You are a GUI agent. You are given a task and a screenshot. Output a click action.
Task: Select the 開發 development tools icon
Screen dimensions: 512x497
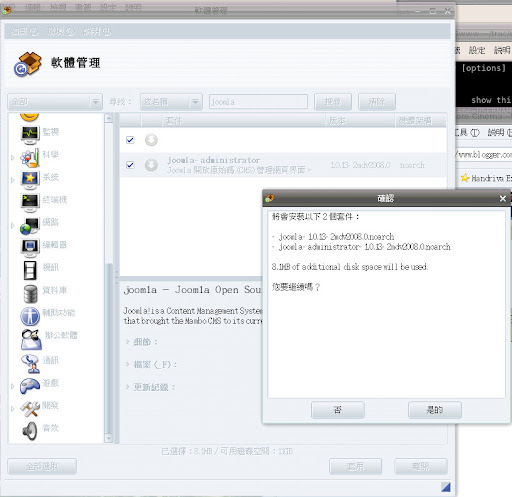[x=30, y=409]
